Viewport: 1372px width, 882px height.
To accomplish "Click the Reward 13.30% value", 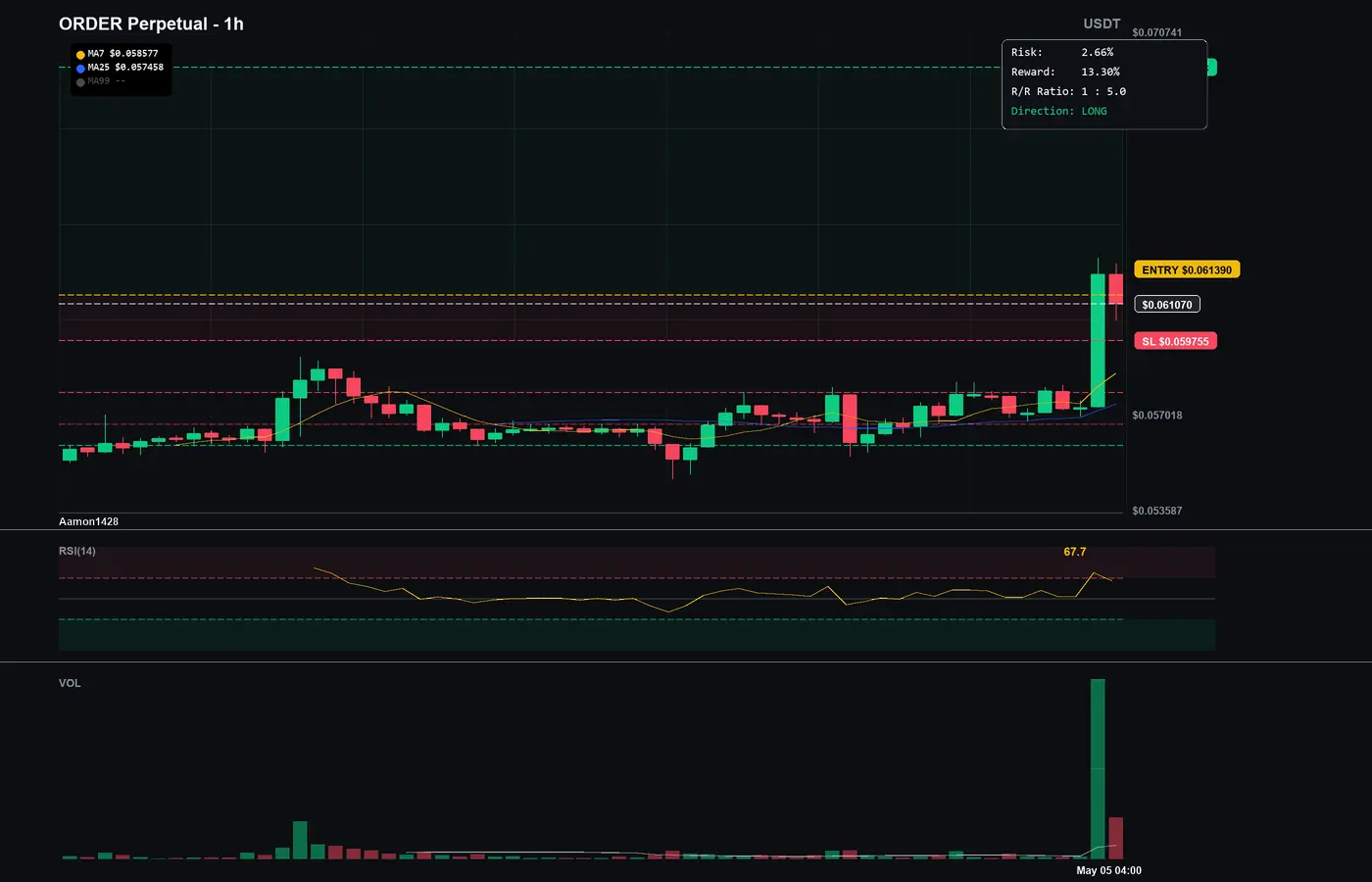I will tap(1101, 72).
